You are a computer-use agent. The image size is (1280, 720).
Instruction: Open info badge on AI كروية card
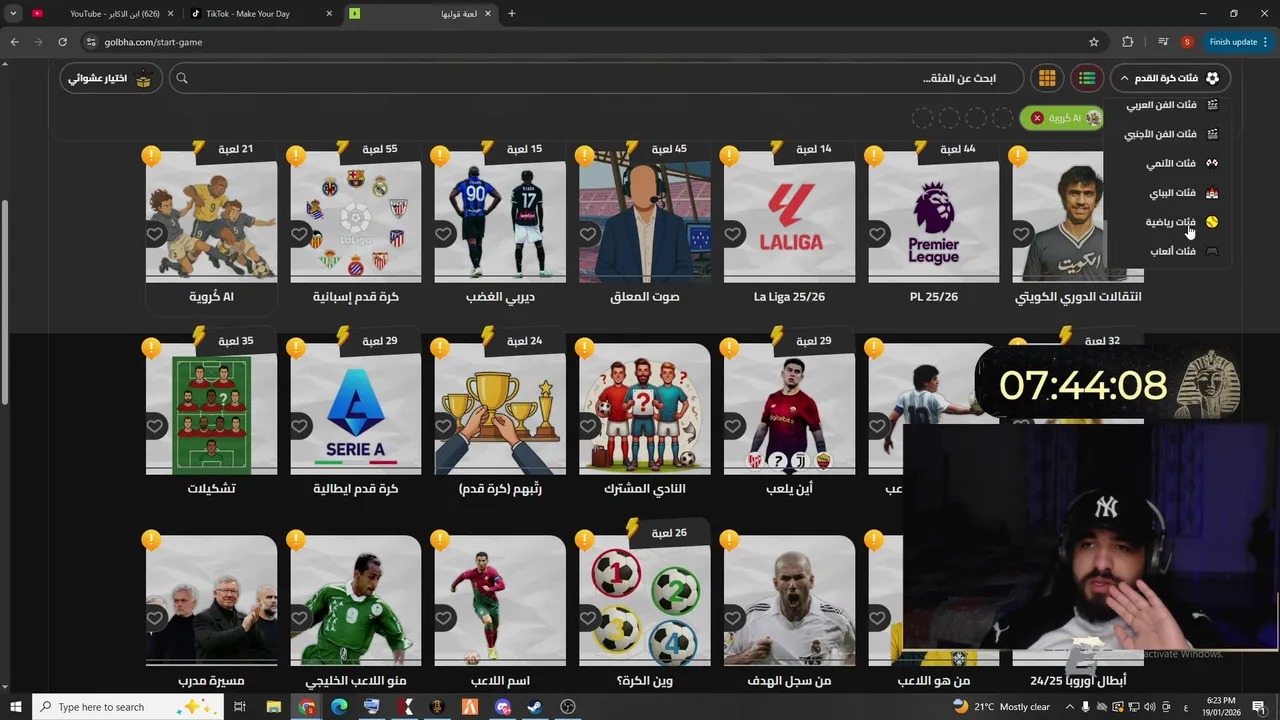click(x=151, y=156)
